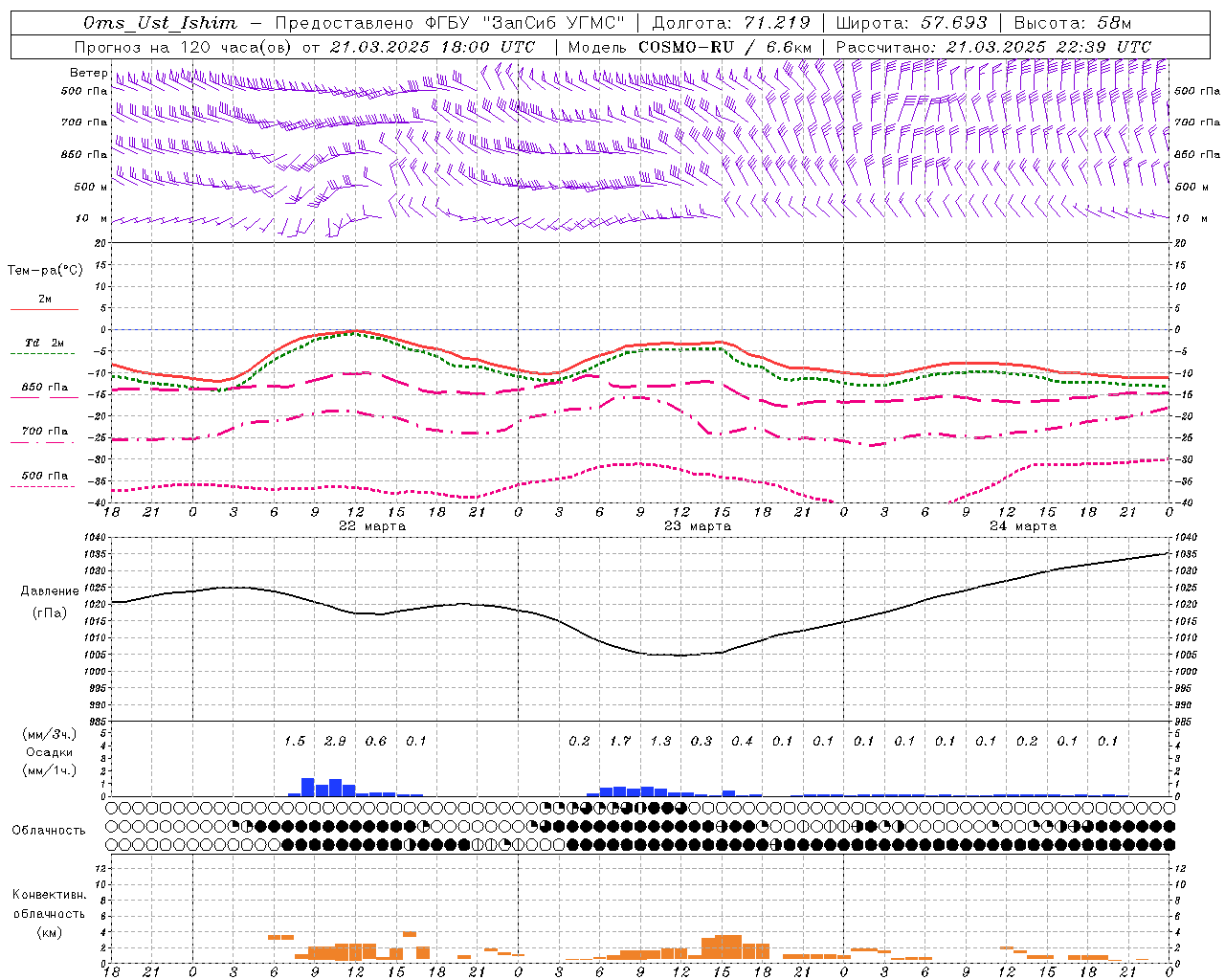Image resolution: width=1225 pixels, height=980 pixels.
Task: Click the station name Oms_Ust_Ishim
Action: coord(161,23)
